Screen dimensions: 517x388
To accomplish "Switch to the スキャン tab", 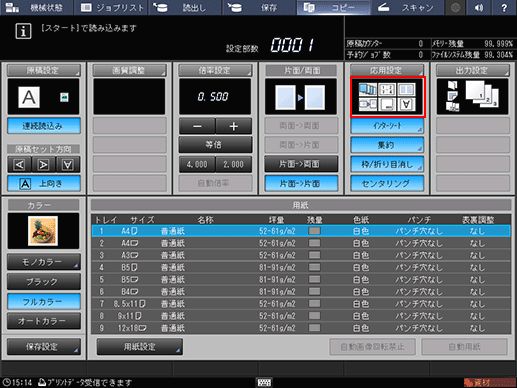I will (x=407, y=7).
